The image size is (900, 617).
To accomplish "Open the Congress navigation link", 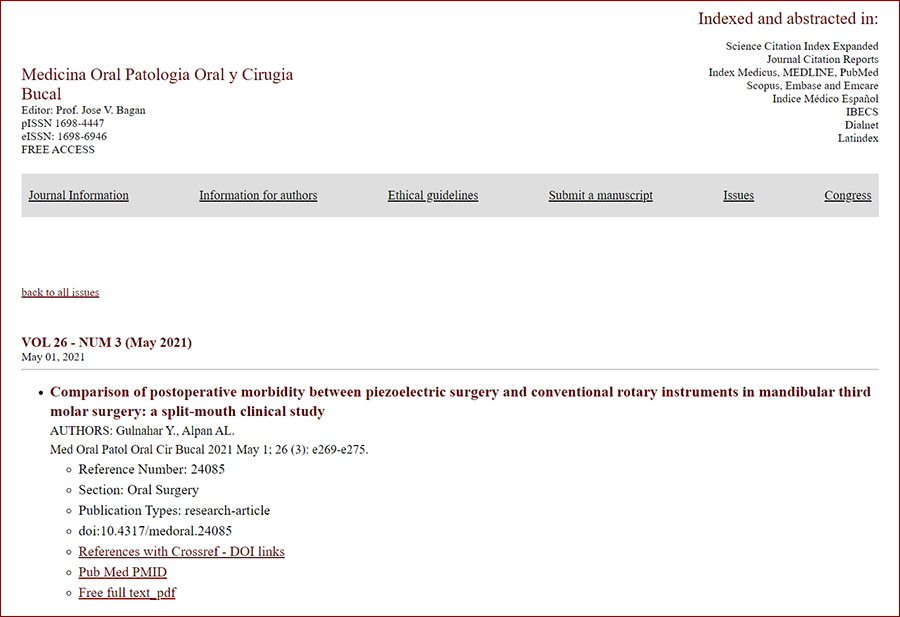I will click(x=848, y=195).
